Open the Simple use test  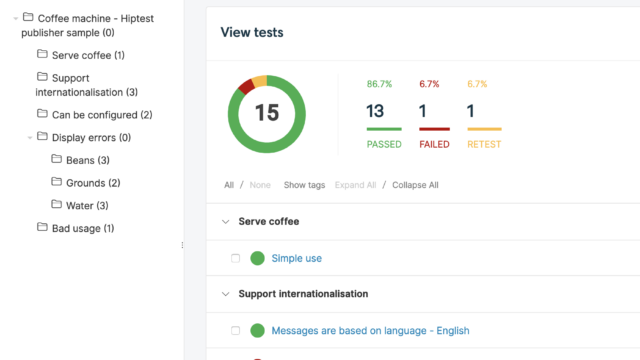tap(297, 258)
